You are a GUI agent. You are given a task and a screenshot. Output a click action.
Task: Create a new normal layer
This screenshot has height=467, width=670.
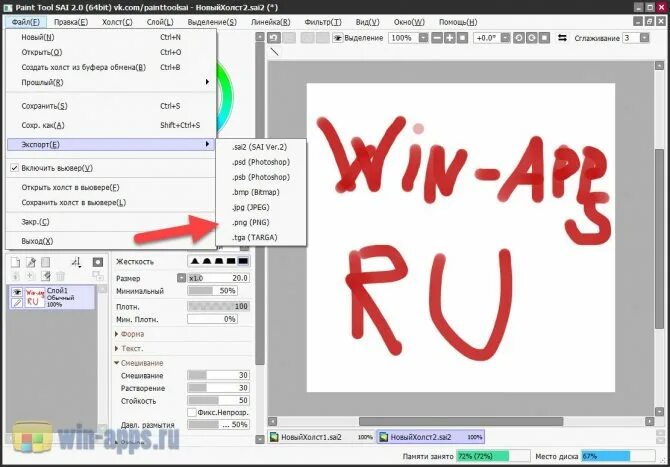pos(15,262)
